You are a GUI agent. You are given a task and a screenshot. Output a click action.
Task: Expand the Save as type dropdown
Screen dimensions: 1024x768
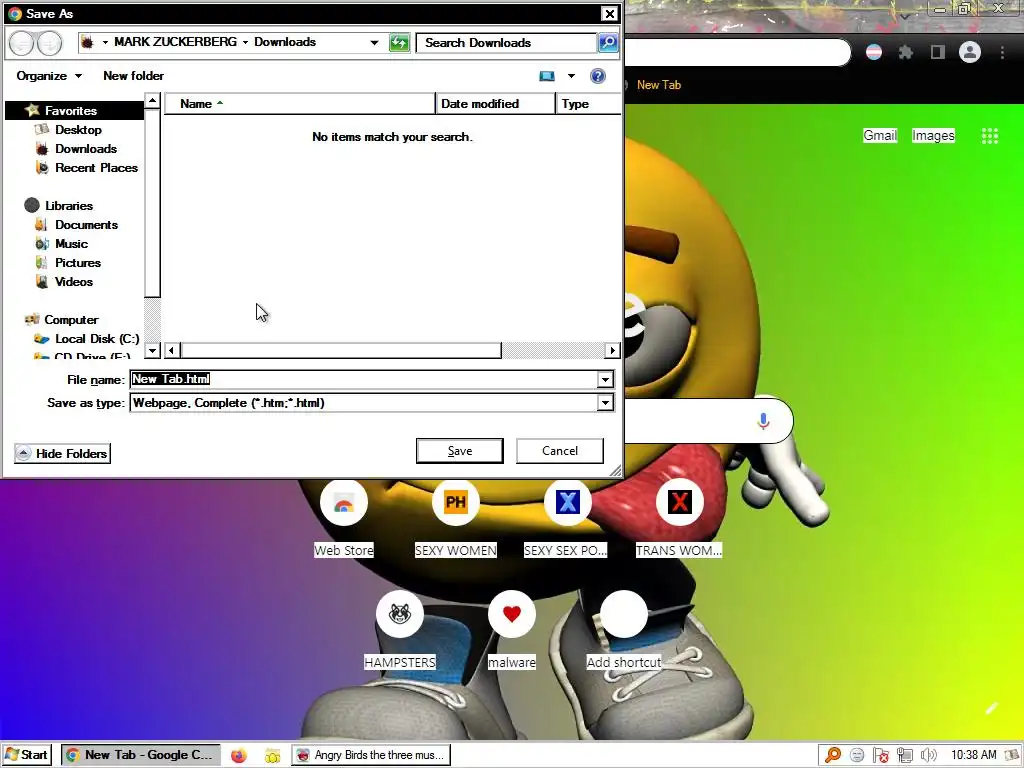pos(605,403)
